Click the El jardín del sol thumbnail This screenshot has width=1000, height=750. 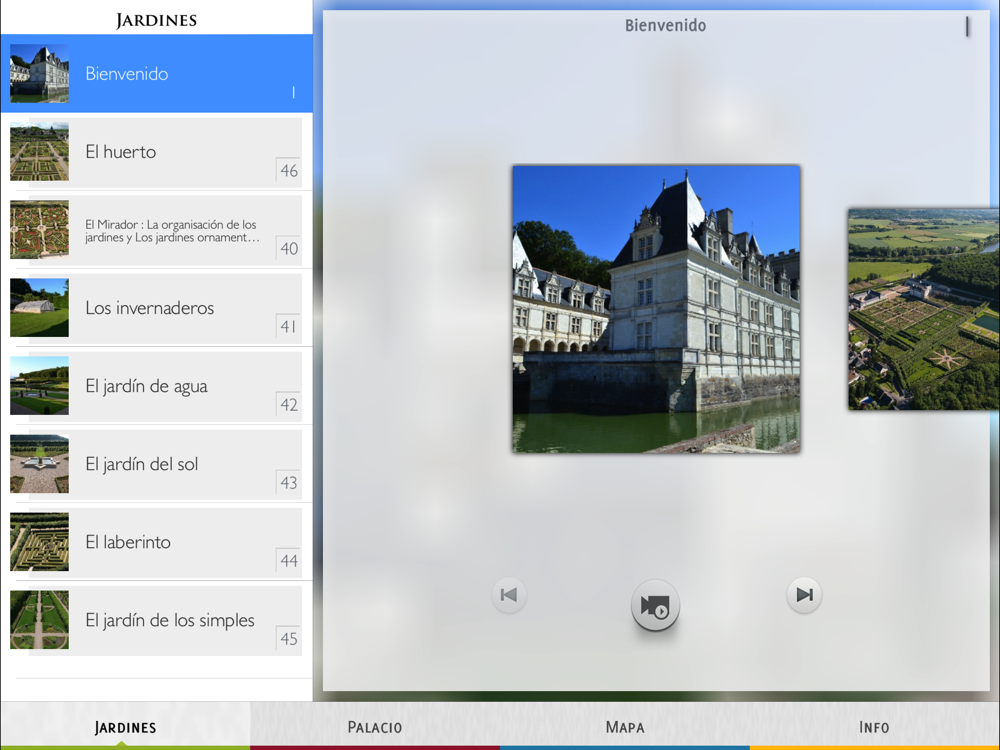(x=40, y=464)
